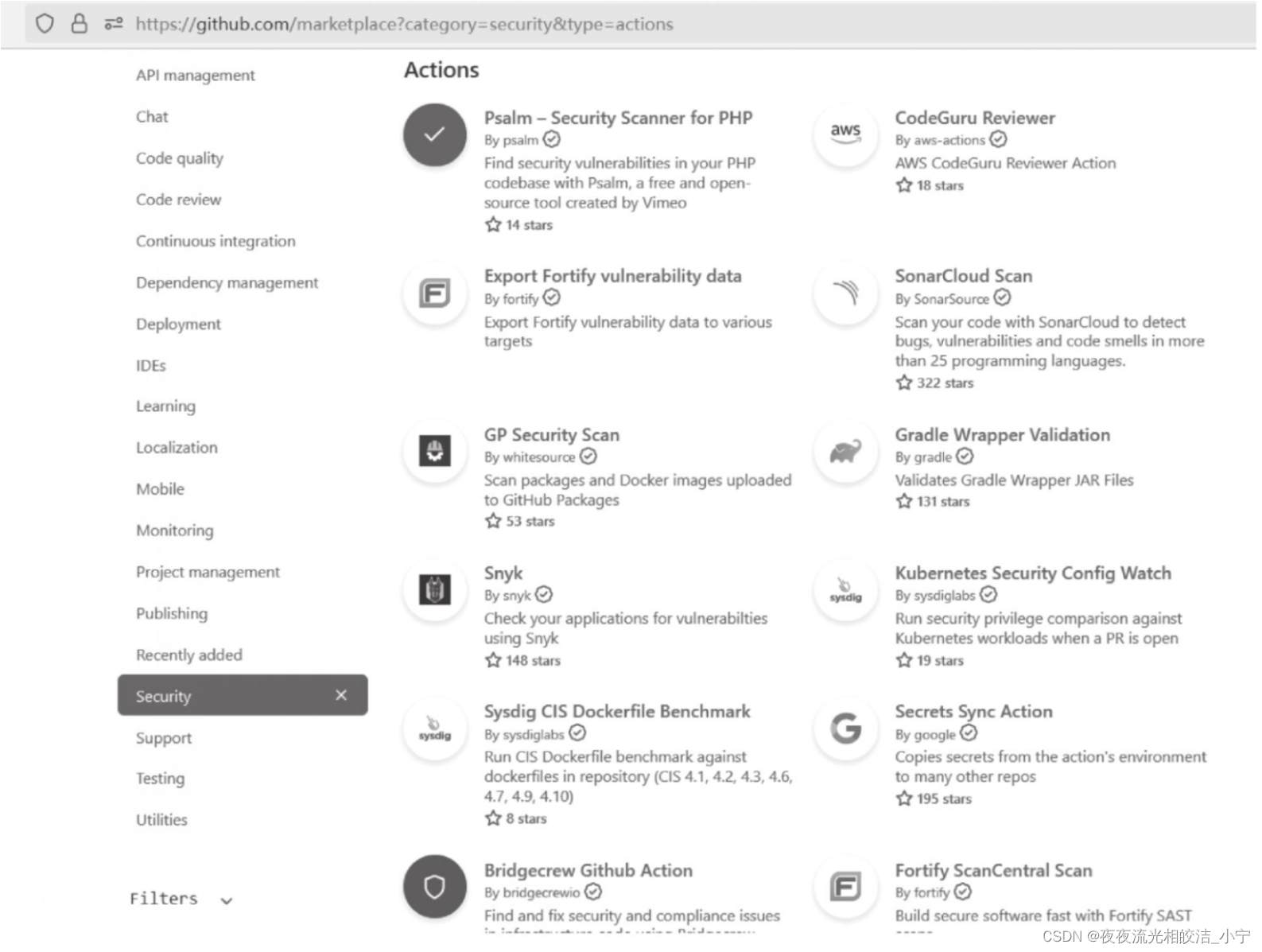The image size is (1262, 952).
Task: Open the SonarCloud Scan title link
Action: click(x=964, y=276)
